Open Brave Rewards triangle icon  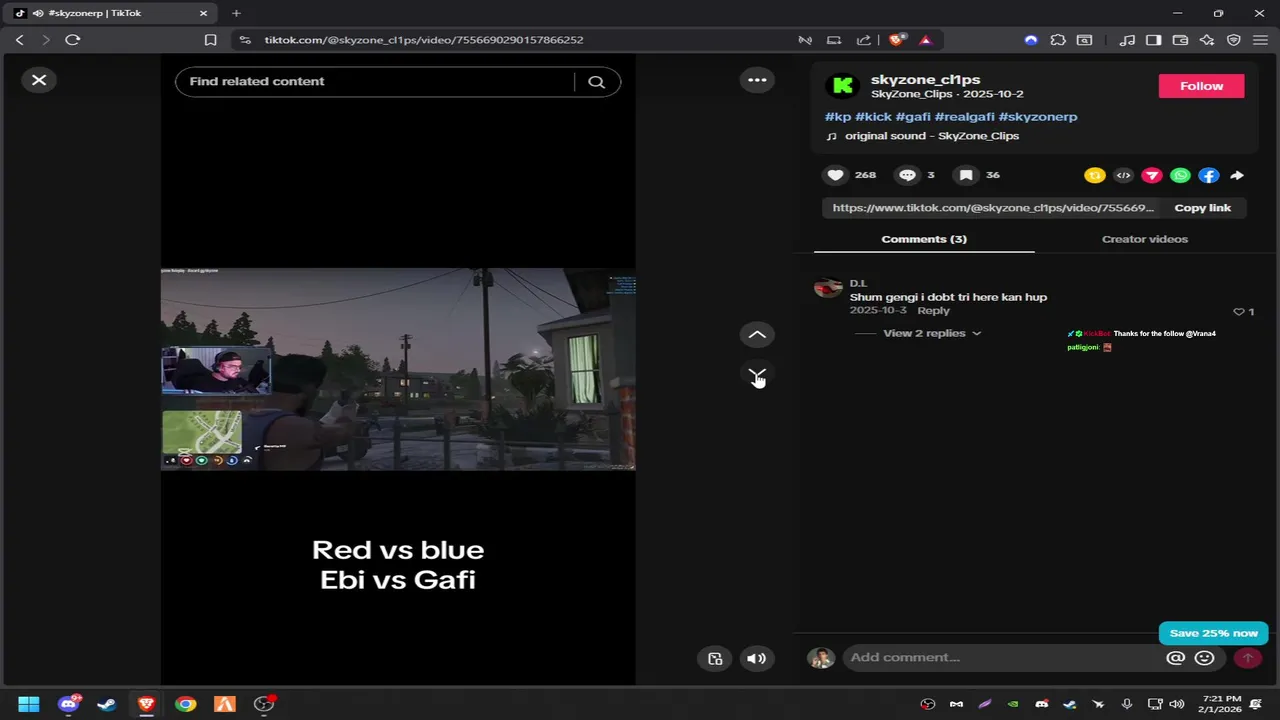click(925, 40)
